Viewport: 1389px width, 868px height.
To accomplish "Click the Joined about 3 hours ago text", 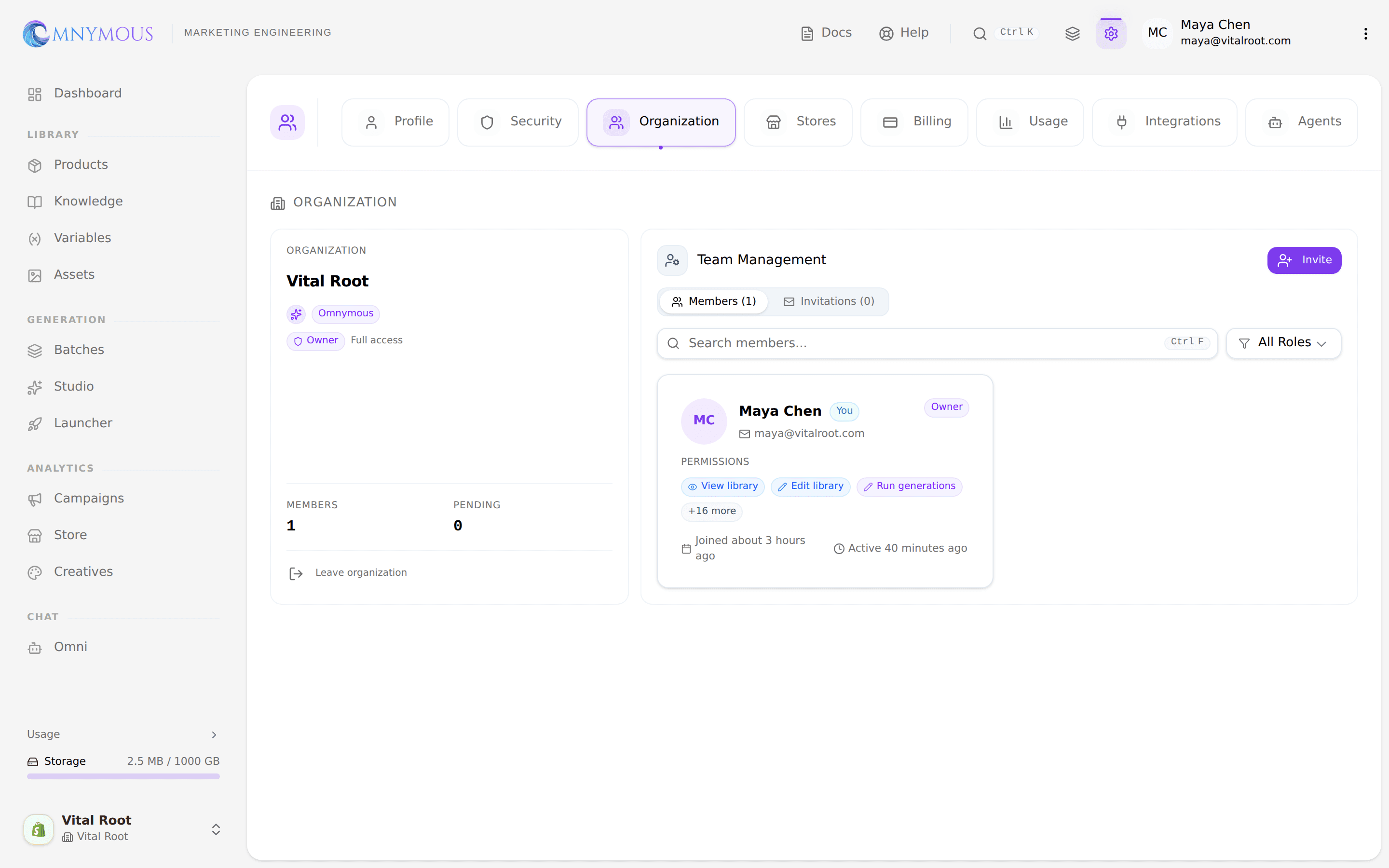I will click(x=749, y=548).
